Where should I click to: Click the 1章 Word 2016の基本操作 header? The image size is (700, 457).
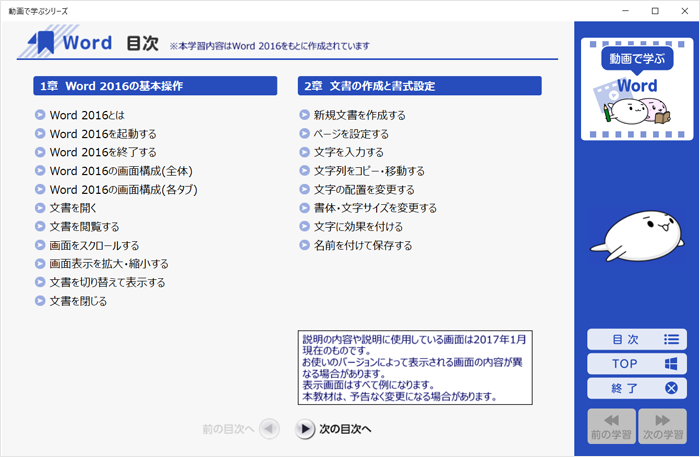[155, 86]
